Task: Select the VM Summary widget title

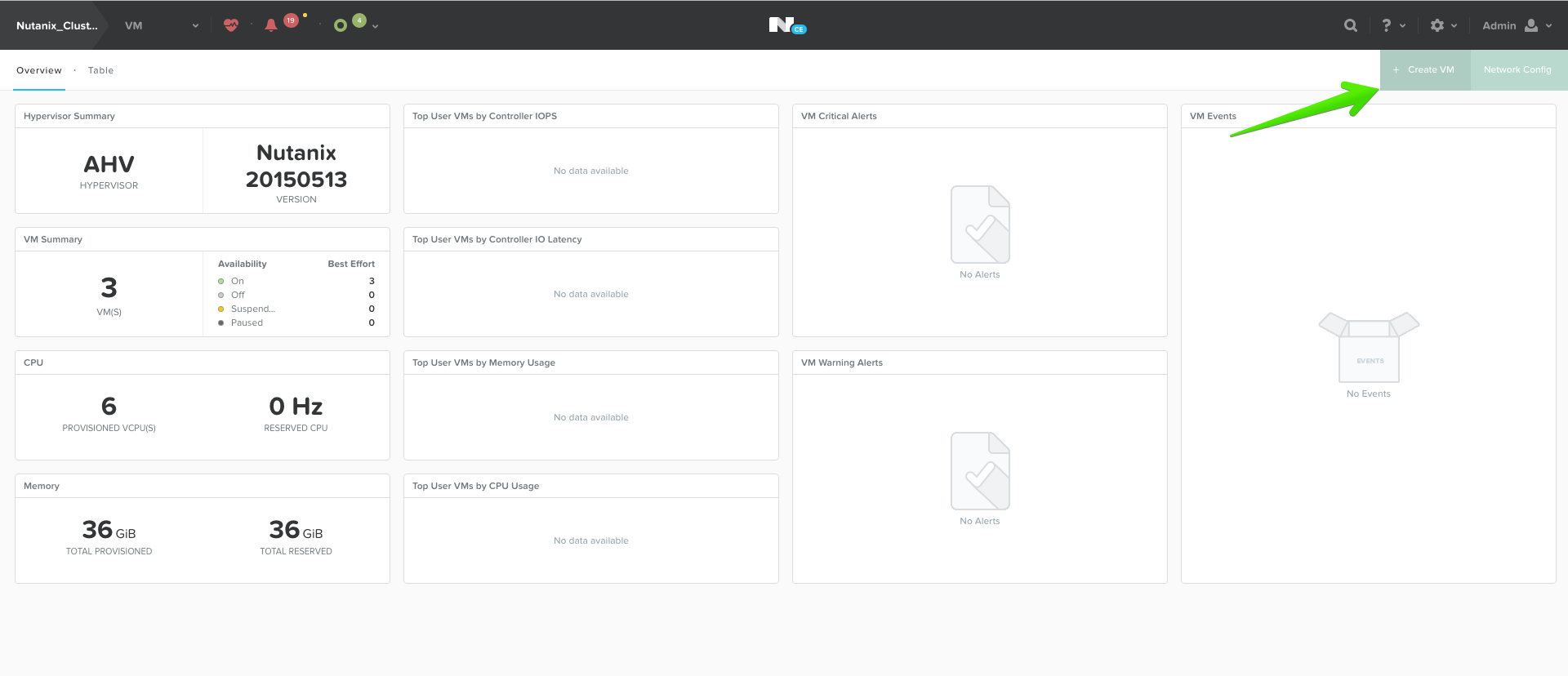Action: point(53,239)
